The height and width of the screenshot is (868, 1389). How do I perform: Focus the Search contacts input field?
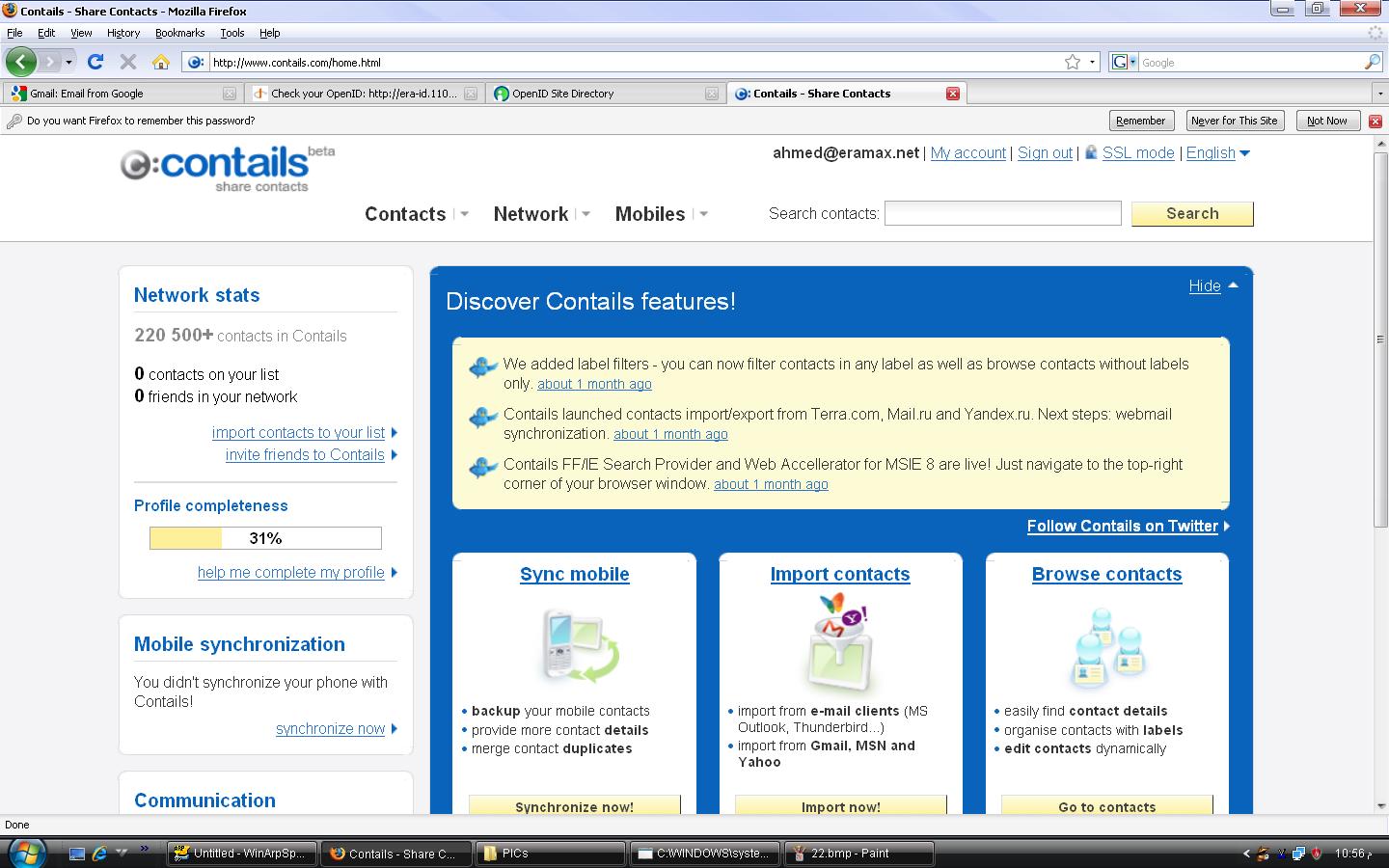(1003, 213)
